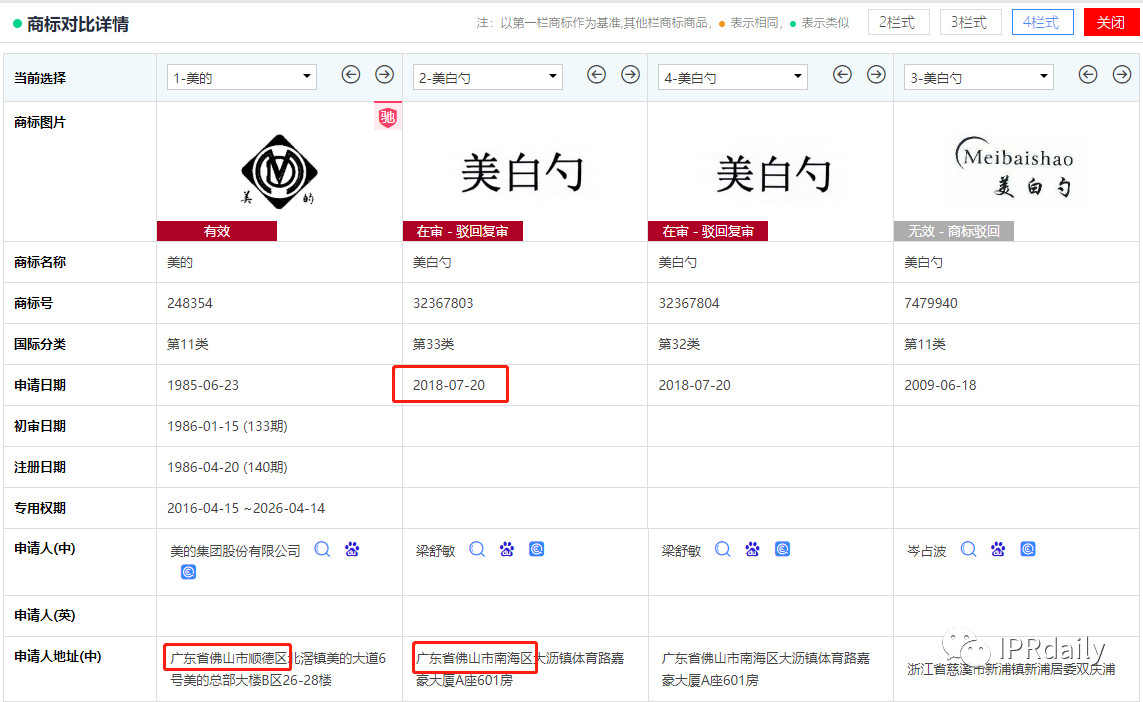Screen dimensions: 1143x702
Task: Click applicant name 岑占波
Action: (x=927, y=551)
